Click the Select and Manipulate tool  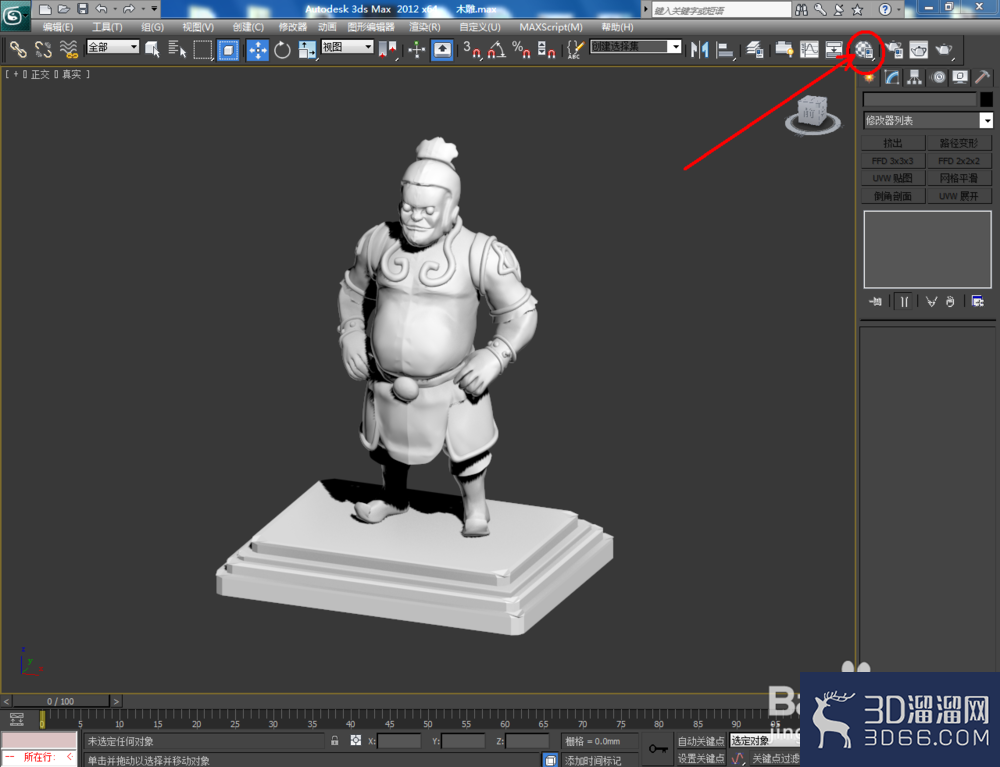point(416,50)
